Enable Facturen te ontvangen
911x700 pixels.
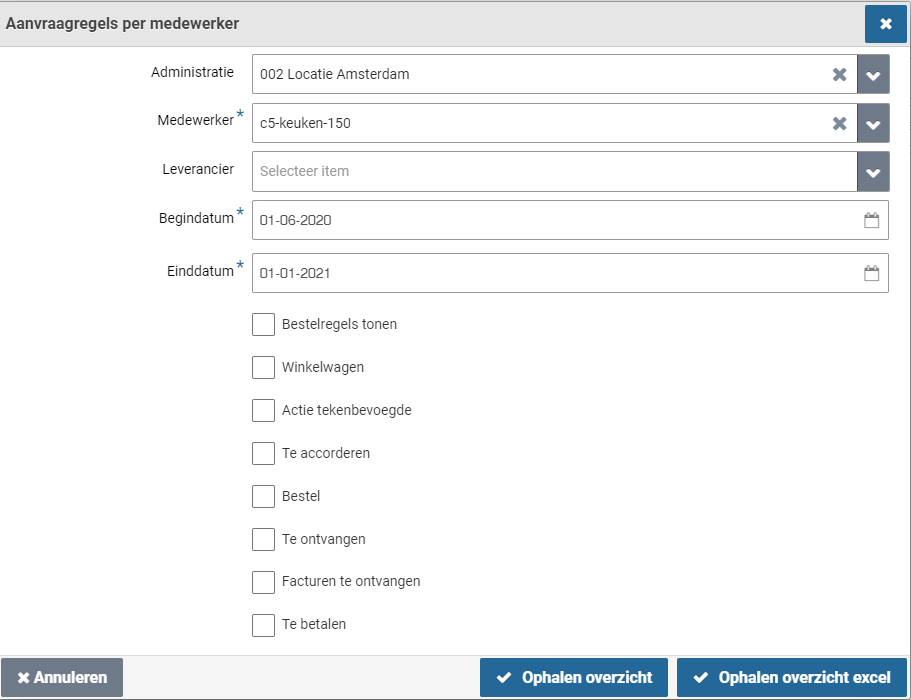263,581
